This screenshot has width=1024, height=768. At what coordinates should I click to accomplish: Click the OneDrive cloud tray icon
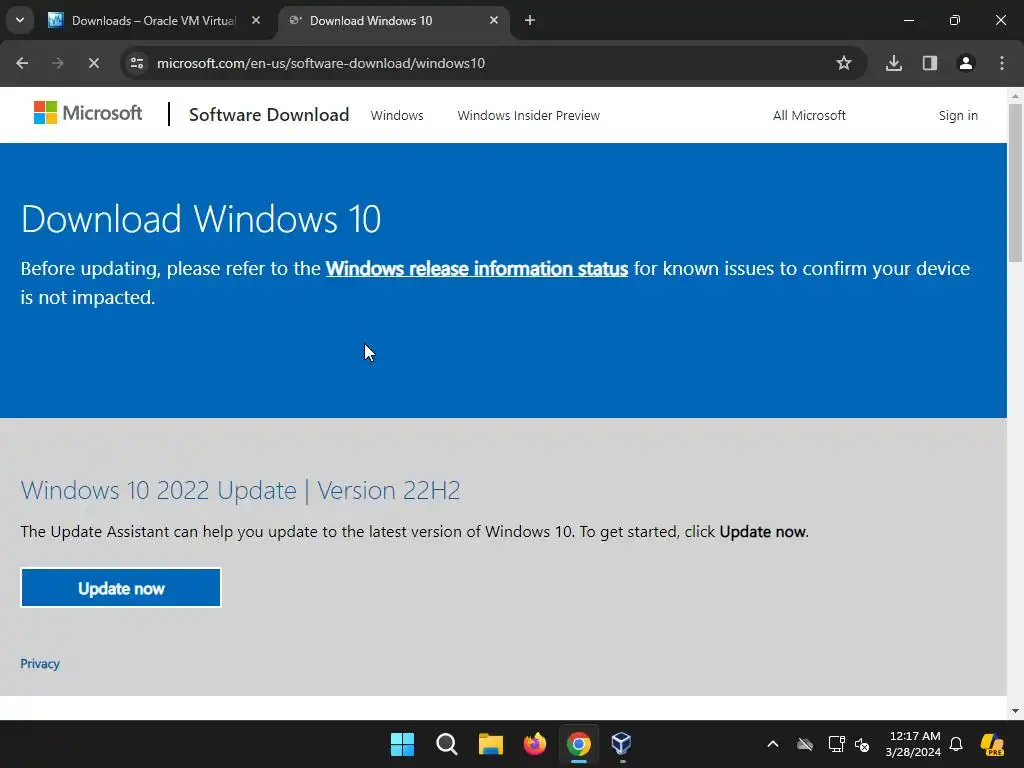tap(805, 744)
